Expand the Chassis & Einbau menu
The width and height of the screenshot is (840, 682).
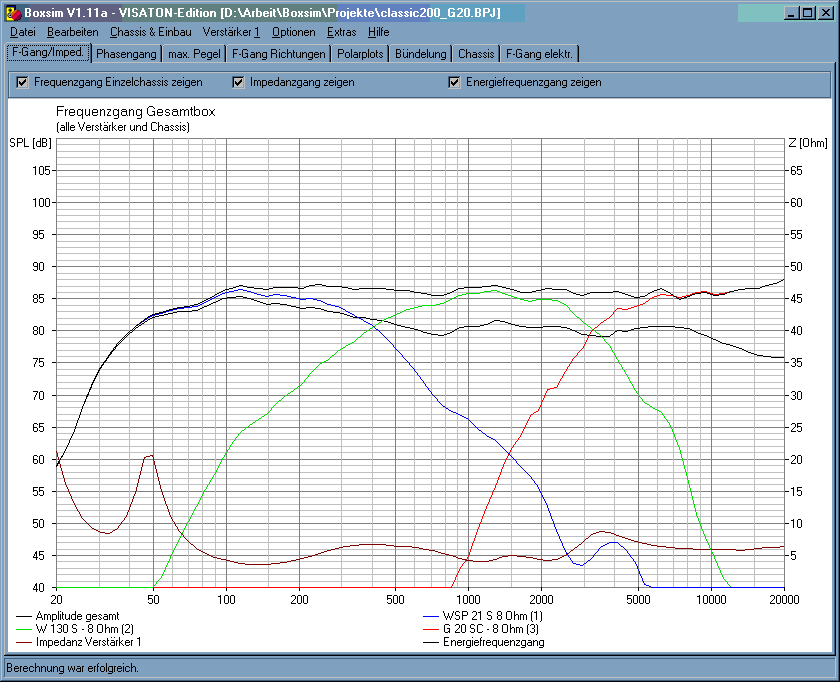click(x=150, y=32)
